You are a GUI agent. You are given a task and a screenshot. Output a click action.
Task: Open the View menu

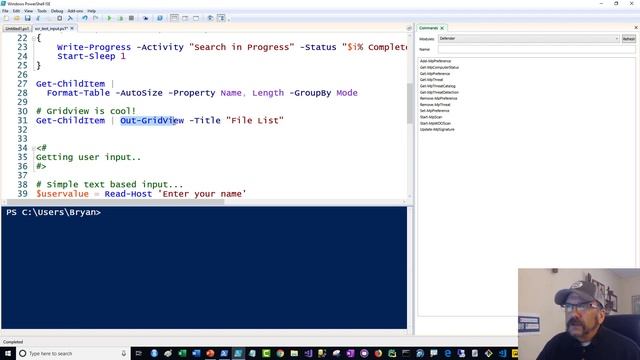tap(29, 11)
